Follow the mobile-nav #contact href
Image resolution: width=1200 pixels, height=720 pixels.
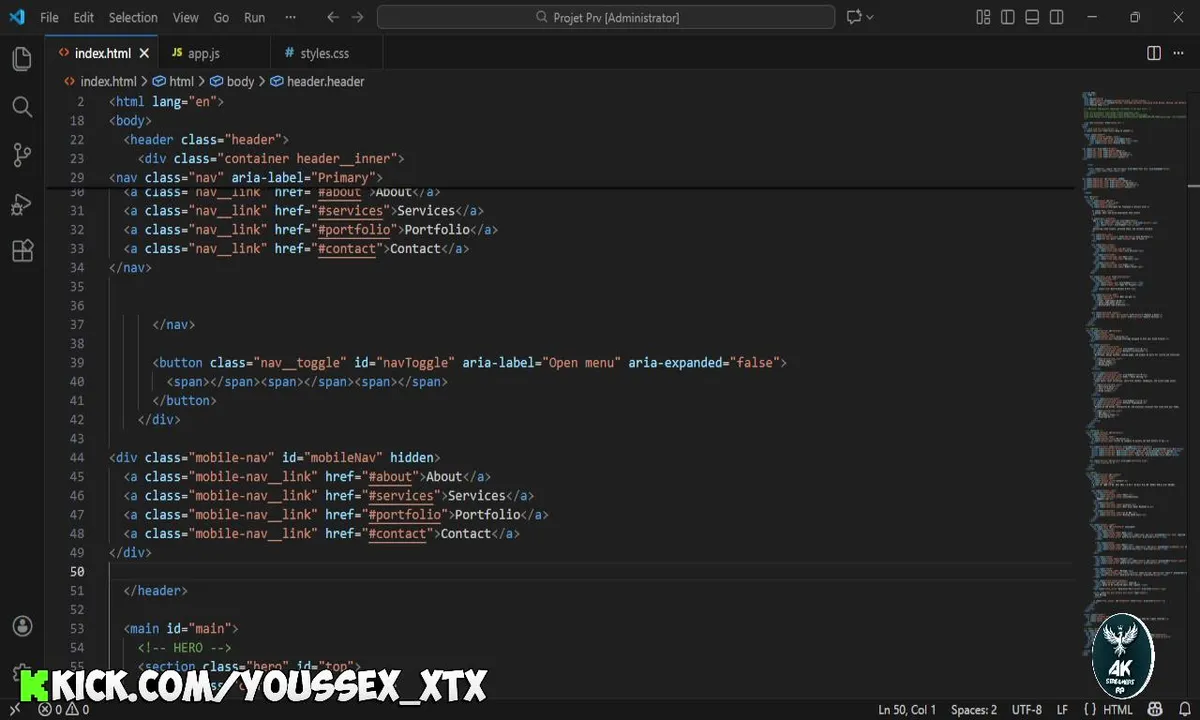(x=398, y=534)
